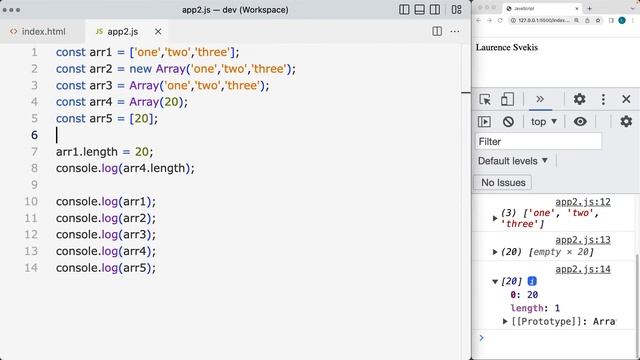Expand the [[Prototype]] property
The width and height of the screenshot is (640, 360).
(505, 322)
